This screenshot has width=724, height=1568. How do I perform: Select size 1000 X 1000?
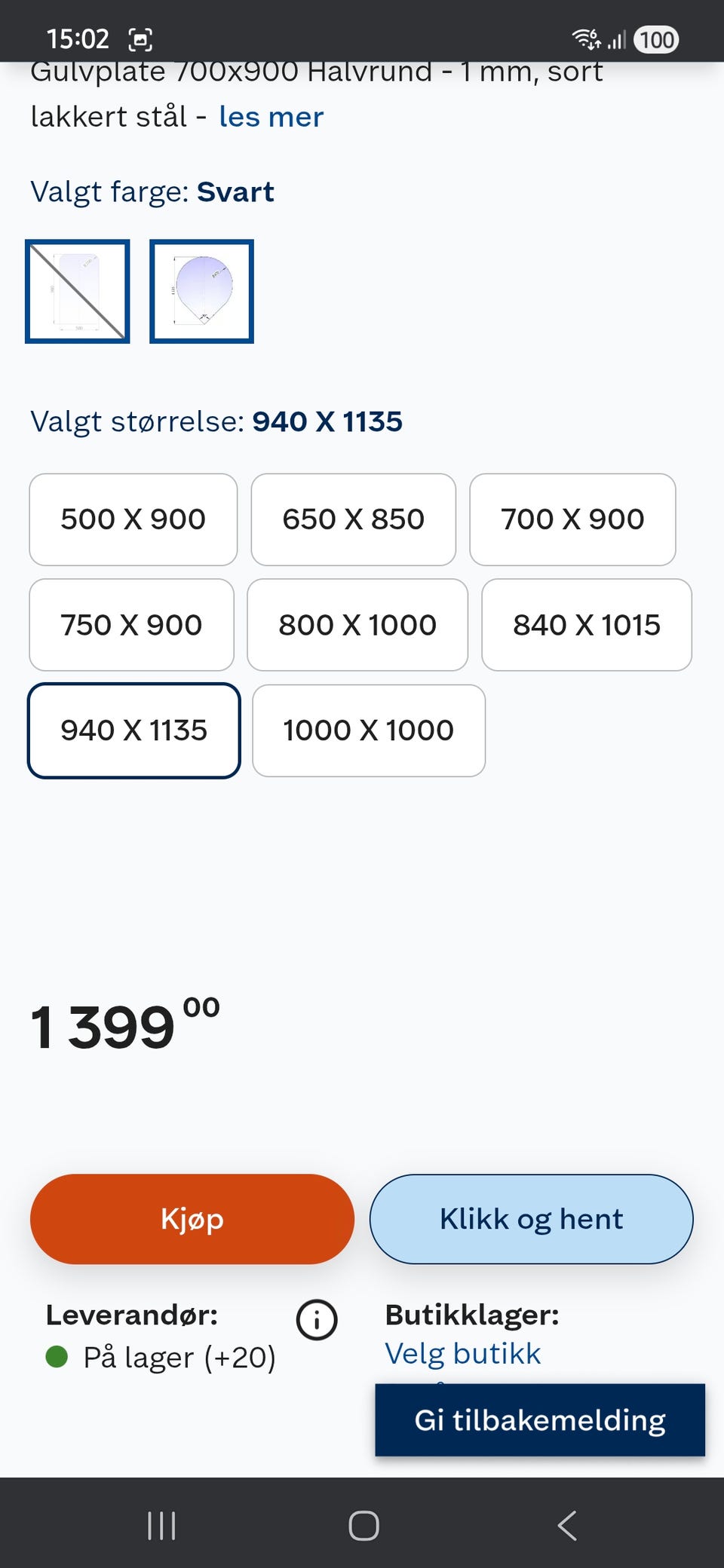[369, 730]
